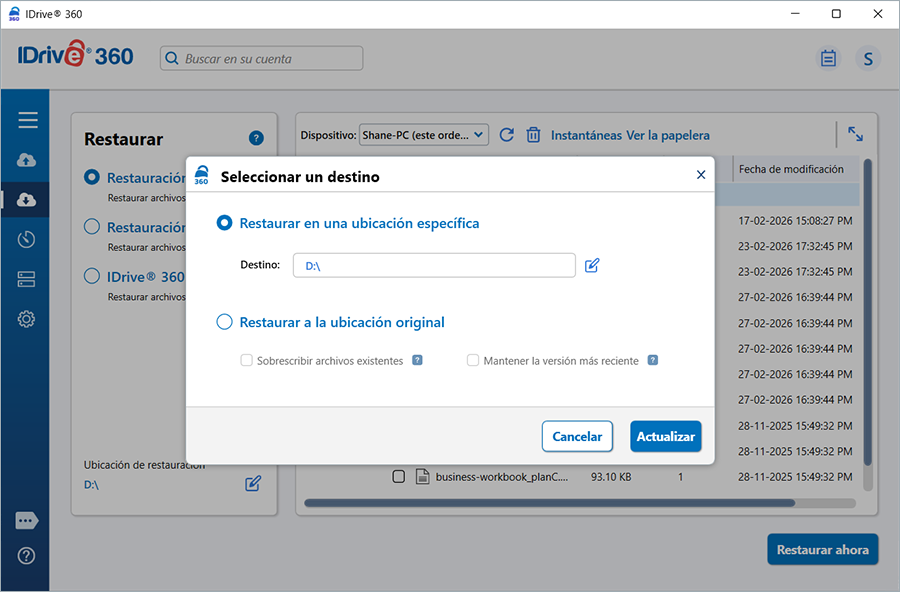Click the edit icon beside Destino field
900x592 pixels.
click(592, 265)
